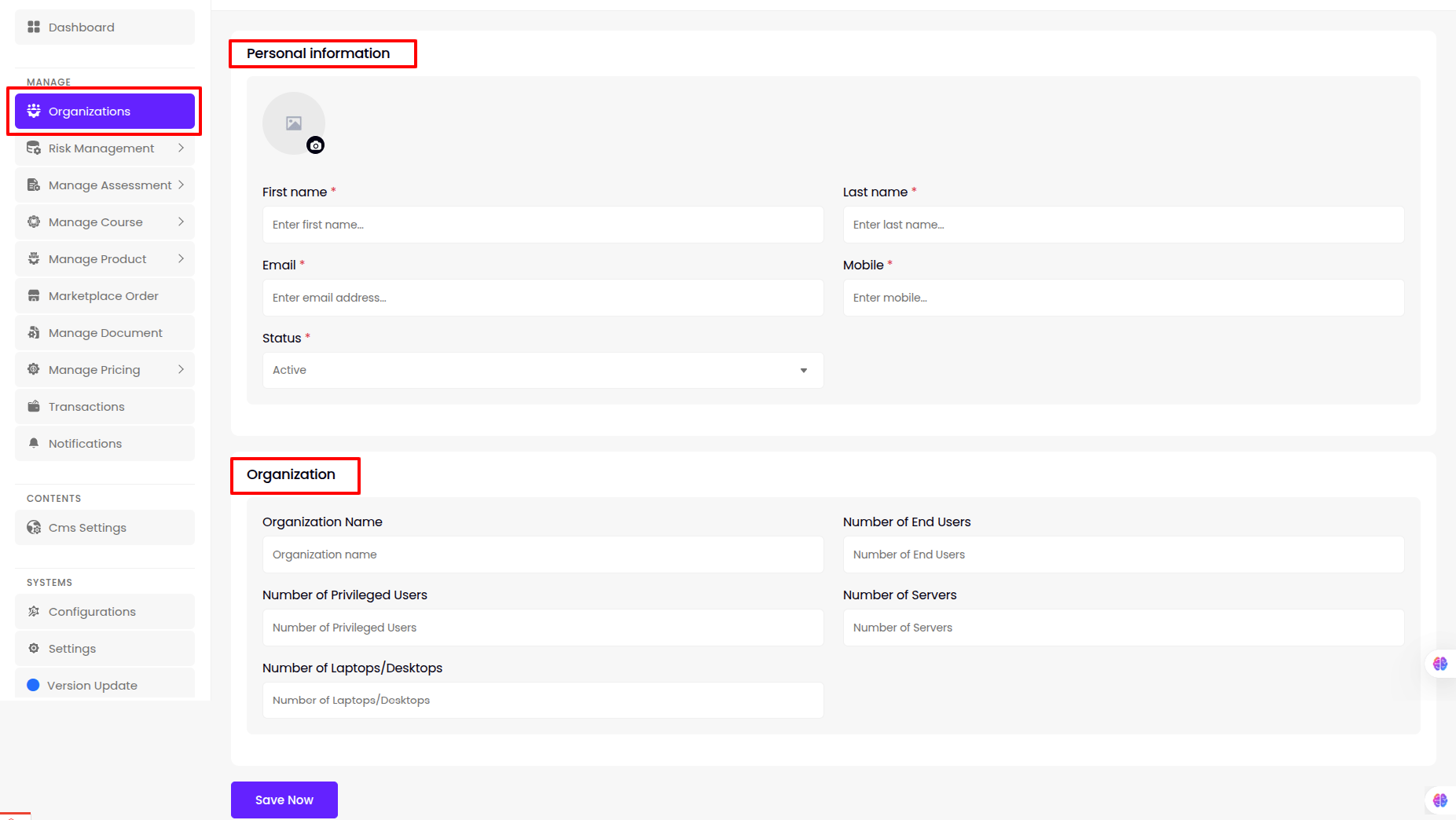1456x820 pixels.
Task: Click the Dashboard grid icon
Action: [34, 27]
